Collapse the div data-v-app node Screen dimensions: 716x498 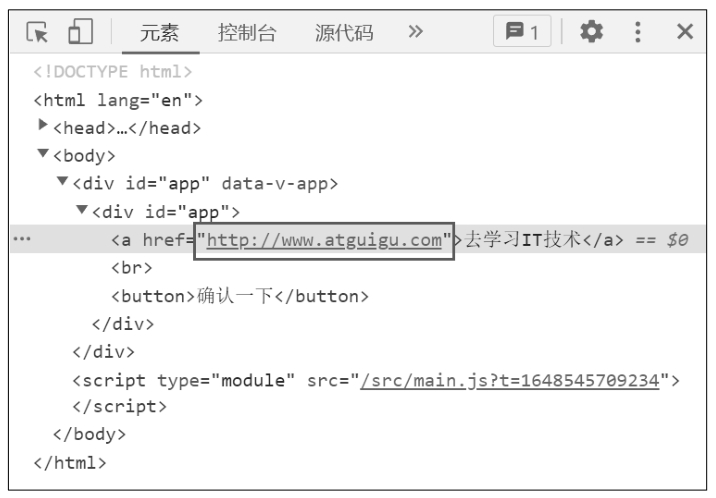(x=62, y=183)
